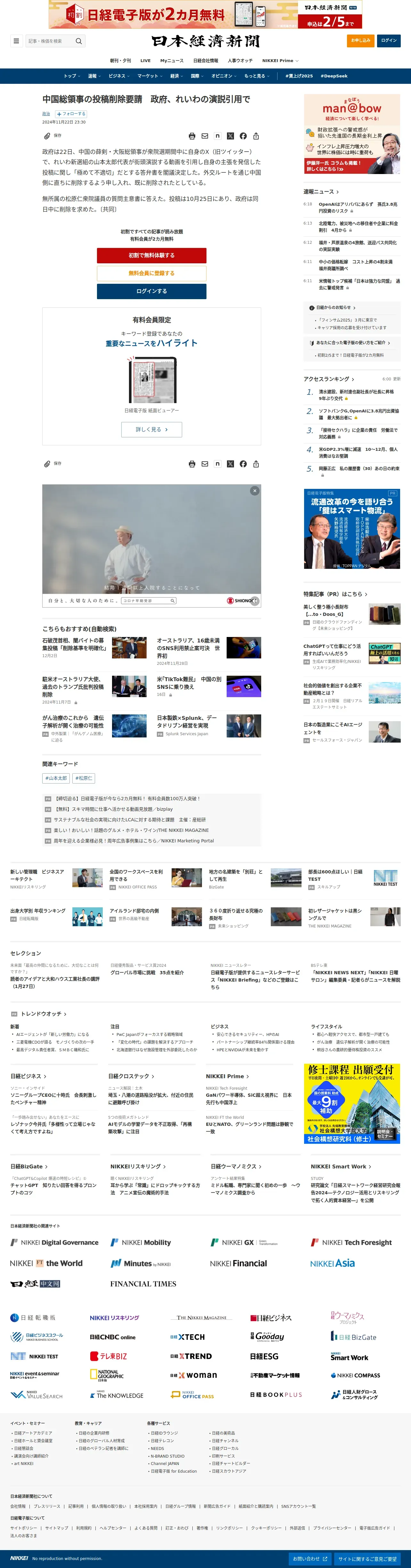This screenshot has width=411, height=1568.
Task: Open the #松原仁 keyword tag
Action: (84, 778)
